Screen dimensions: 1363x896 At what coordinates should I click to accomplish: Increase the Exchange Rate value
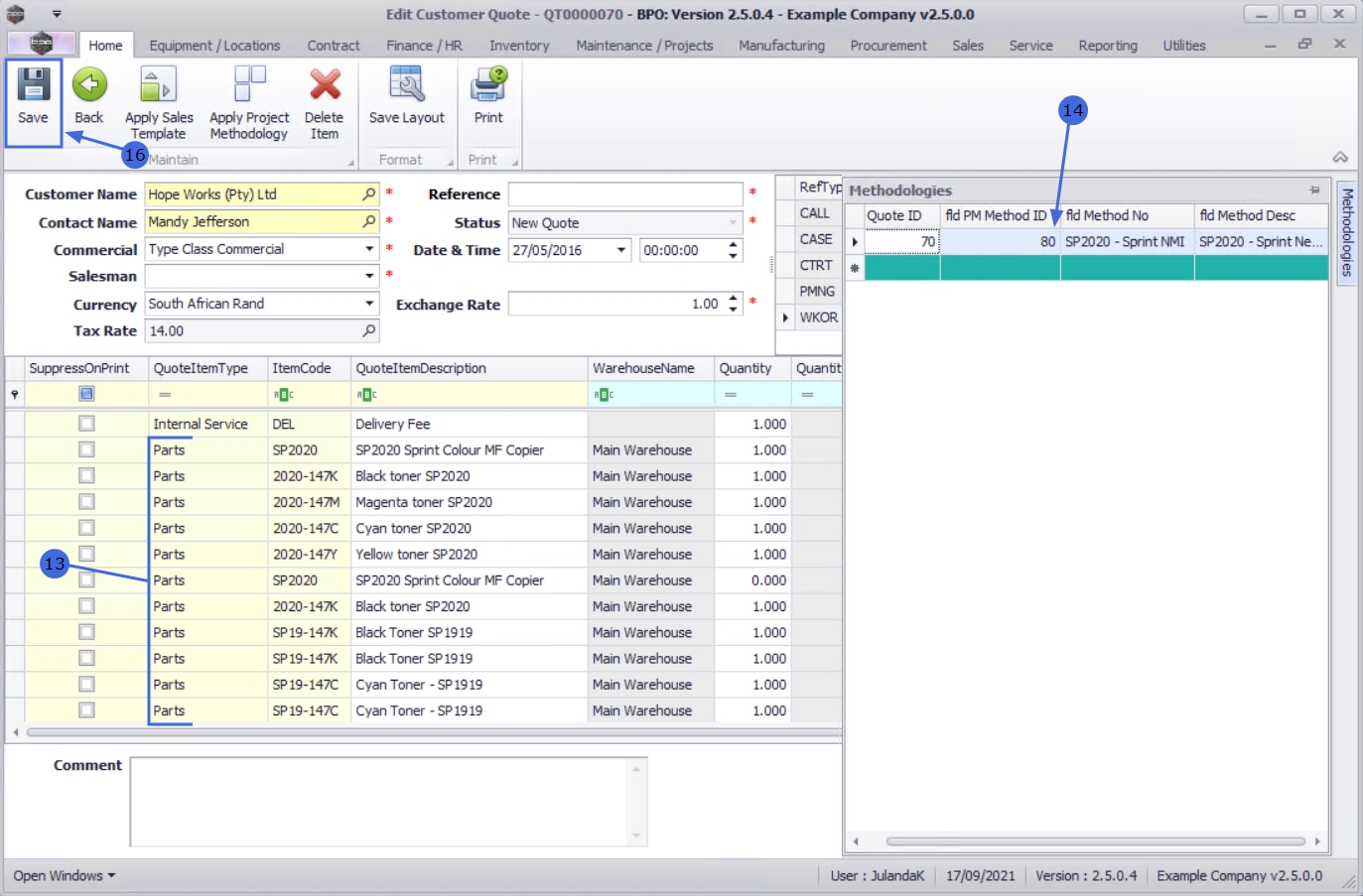tap(734, 299)
